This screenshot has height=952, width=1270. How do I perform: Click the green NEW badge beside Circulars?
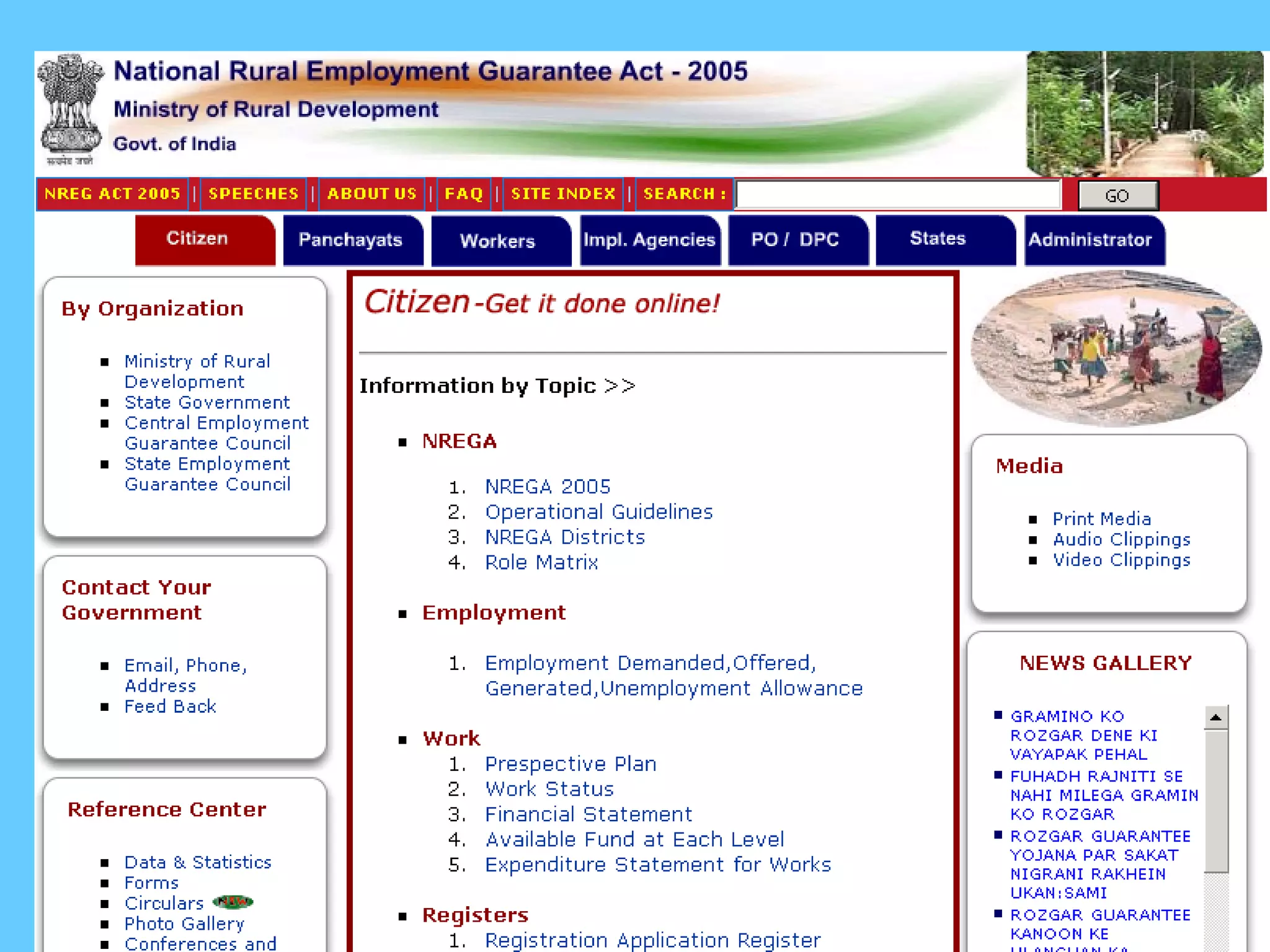pyautogui.click(x=233, y=902)
